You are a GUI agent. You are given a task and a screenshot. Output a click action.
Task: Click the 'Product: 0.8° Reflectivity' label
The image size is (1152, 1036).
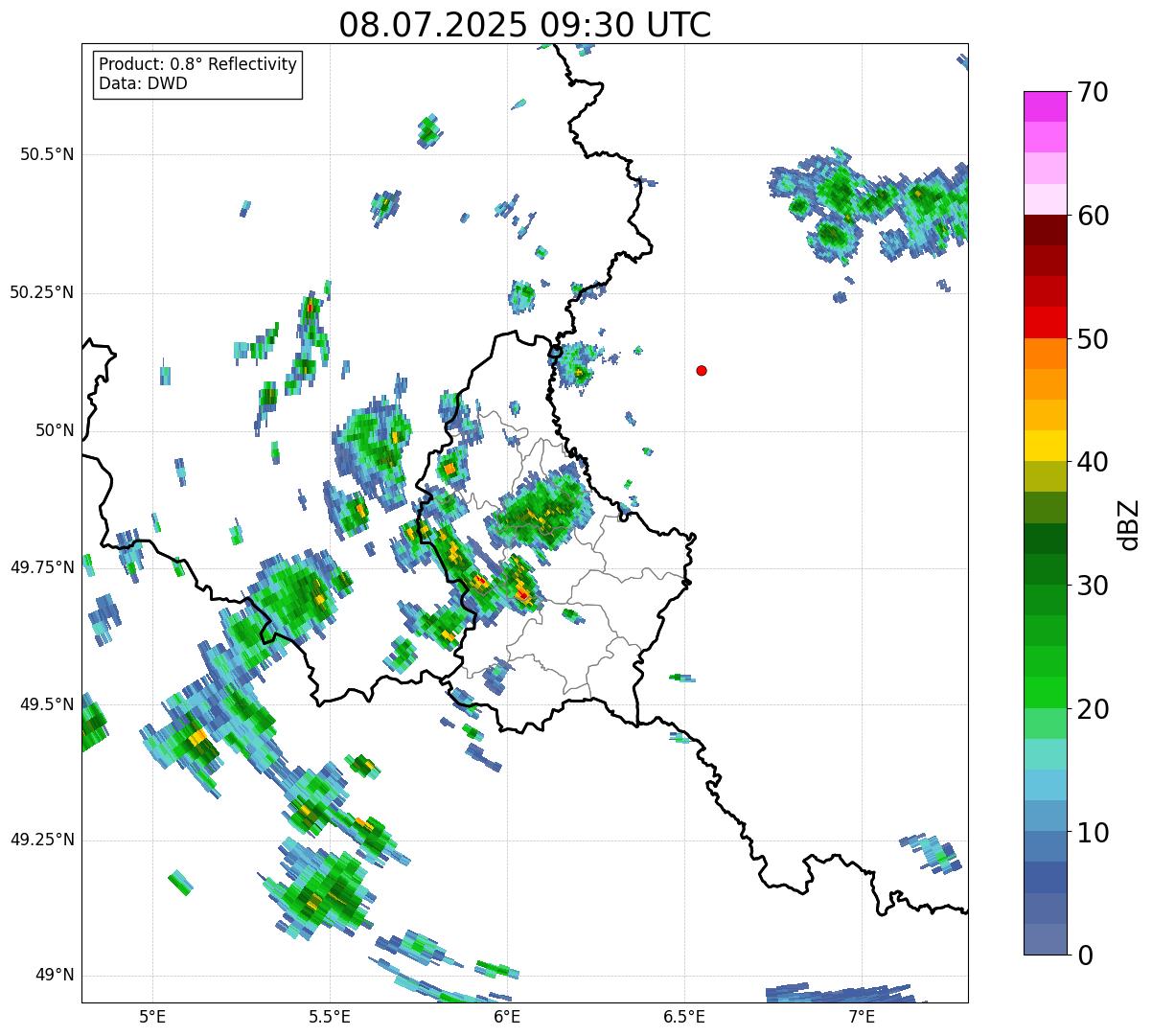tap(198, 64)
